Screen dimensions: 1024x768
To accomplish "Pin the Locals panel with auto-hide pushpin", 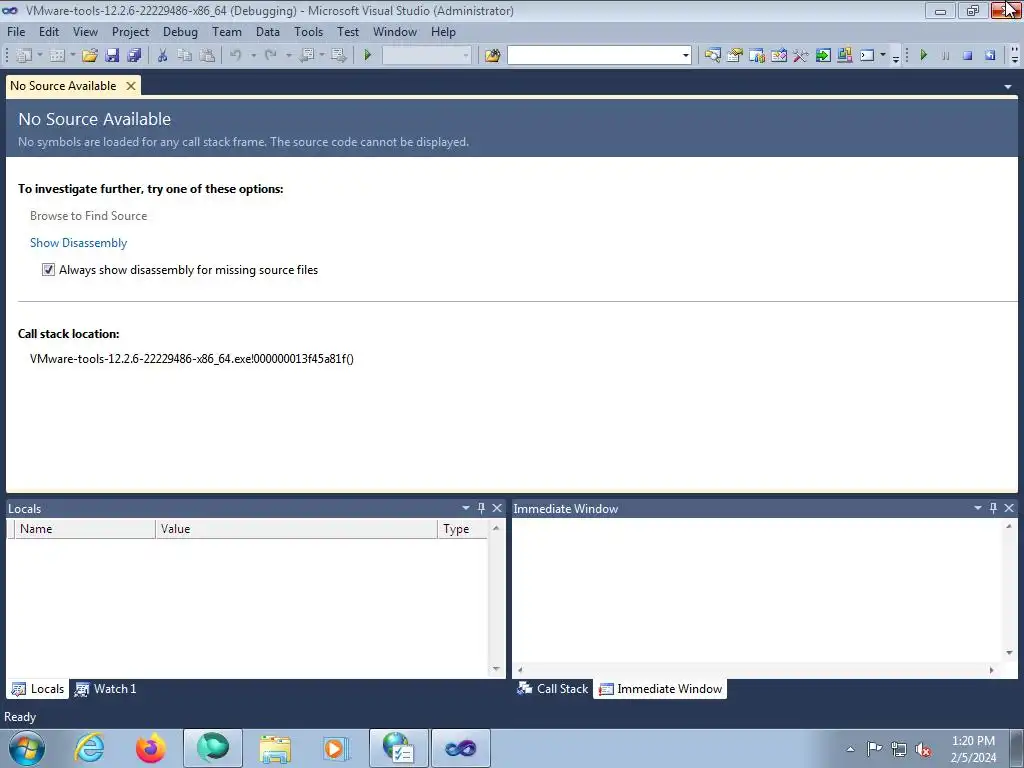I will click(x=481, y=508).
